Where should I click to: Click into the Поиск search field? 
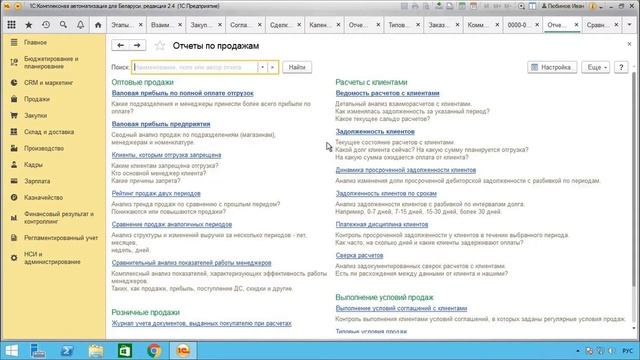tap(196, 67)
